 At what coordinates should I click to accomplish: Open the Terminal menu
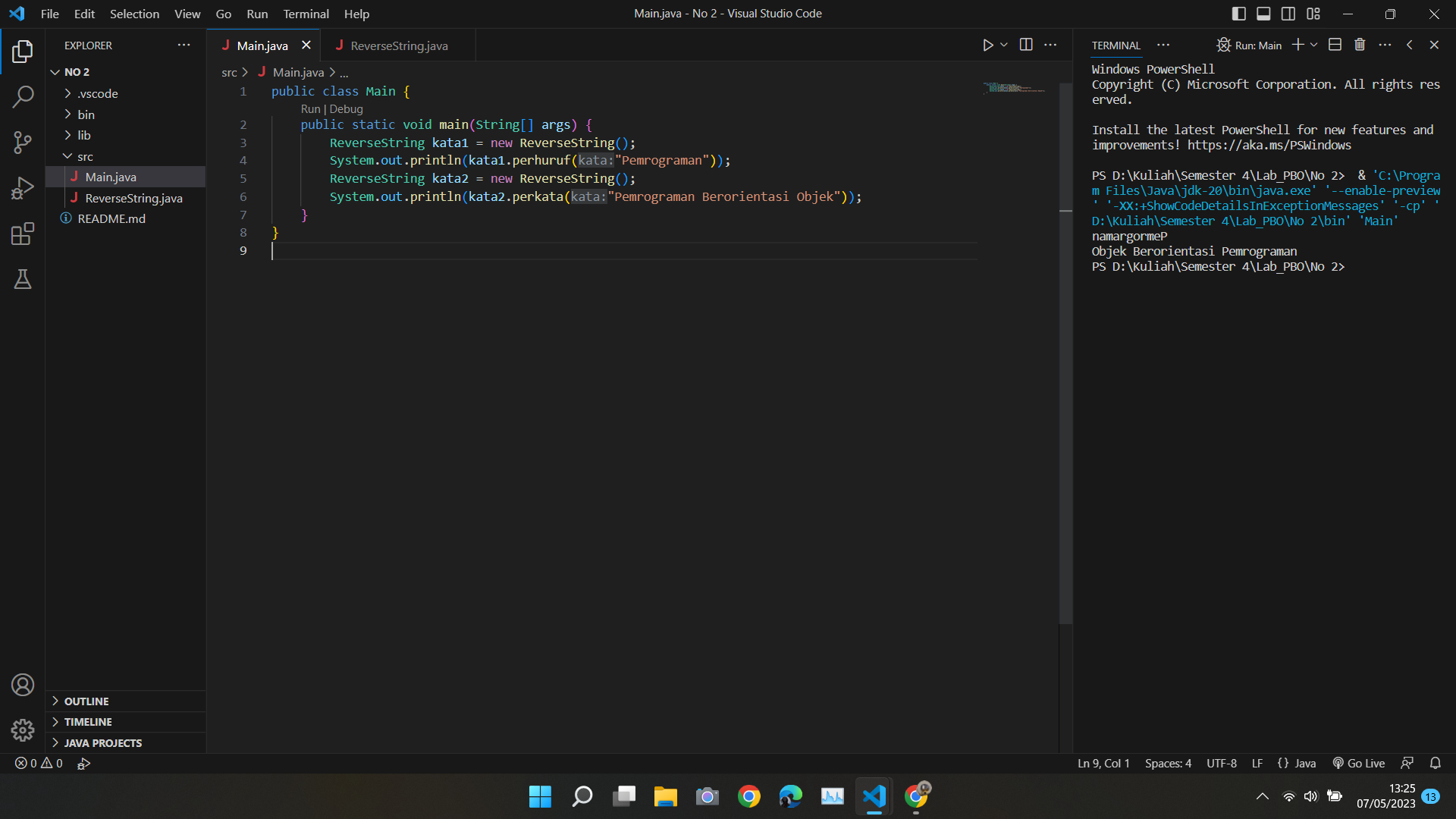tap(306, 14)
